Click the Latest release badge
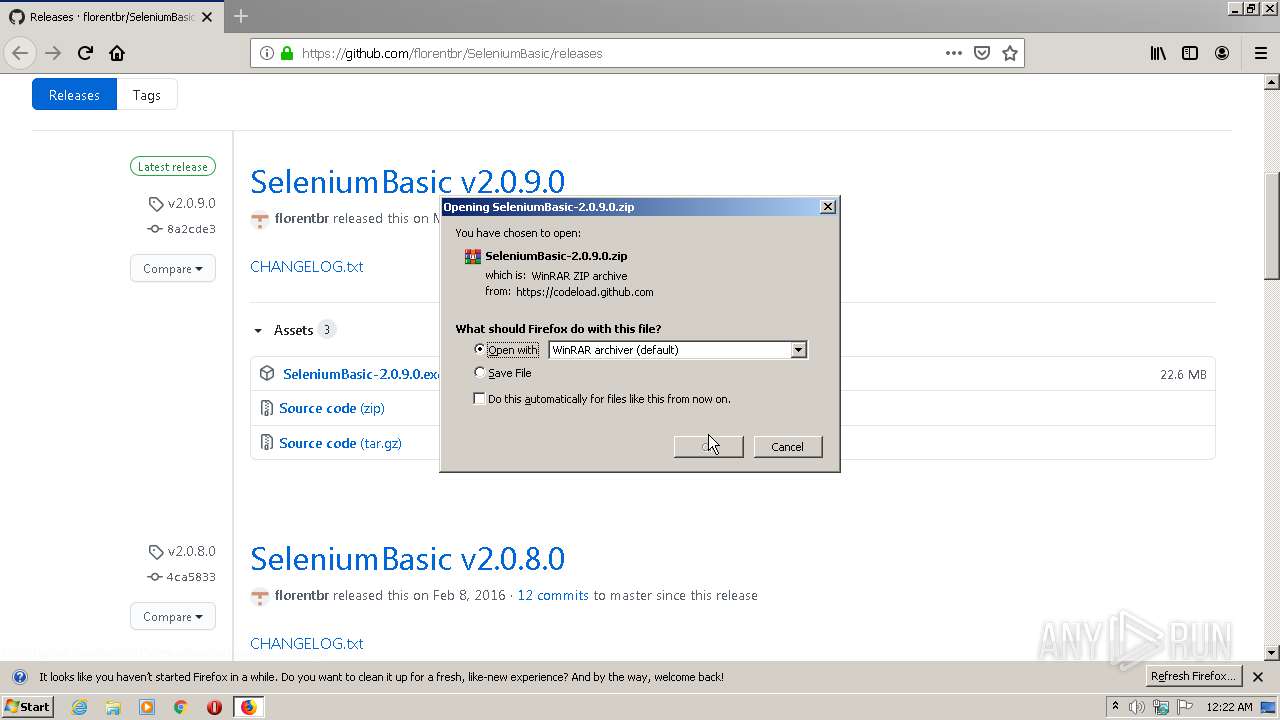The width and height of the screenshot is (1280, 720). 173,167
